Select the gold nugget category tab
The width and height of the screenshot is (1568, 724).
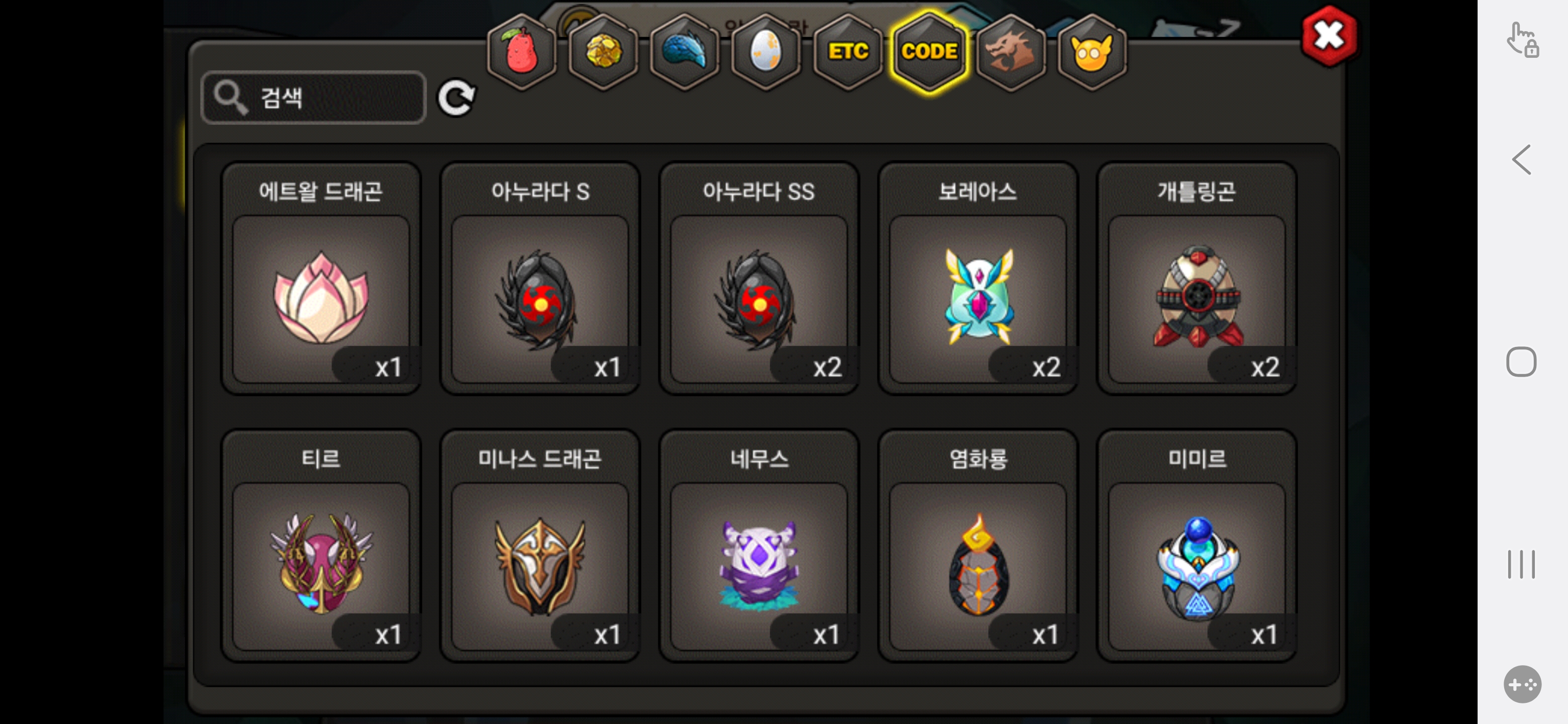603,51
